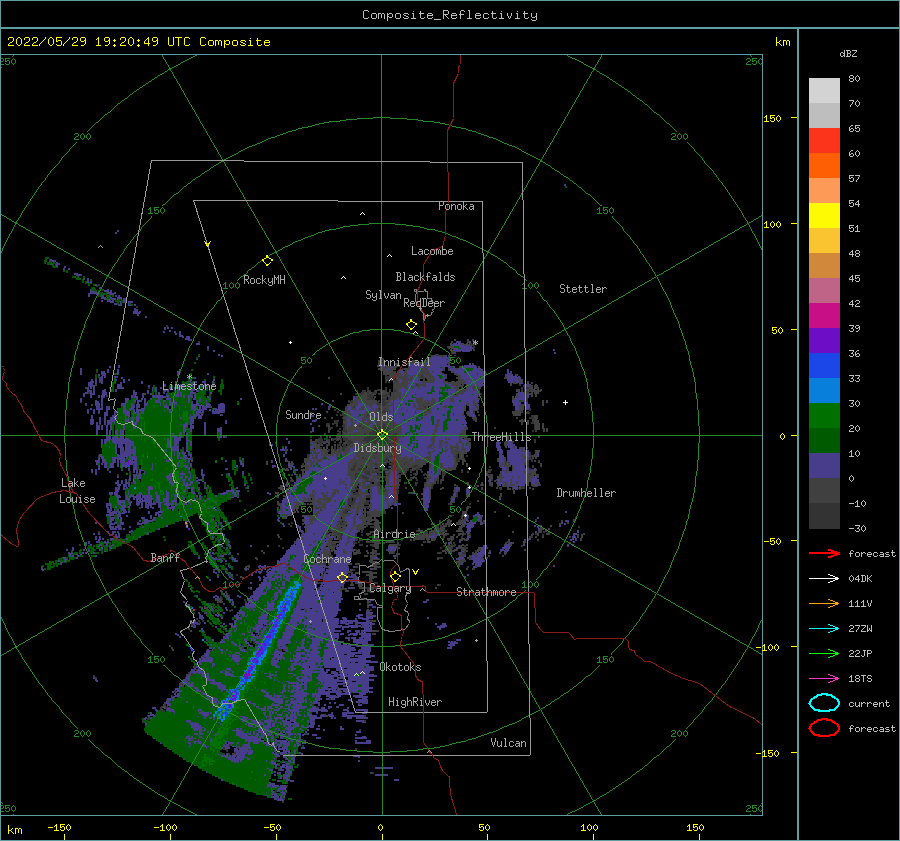This screenshot has width=900, height=841.
Task: Click the Olds label
Action: pos(381,417)
